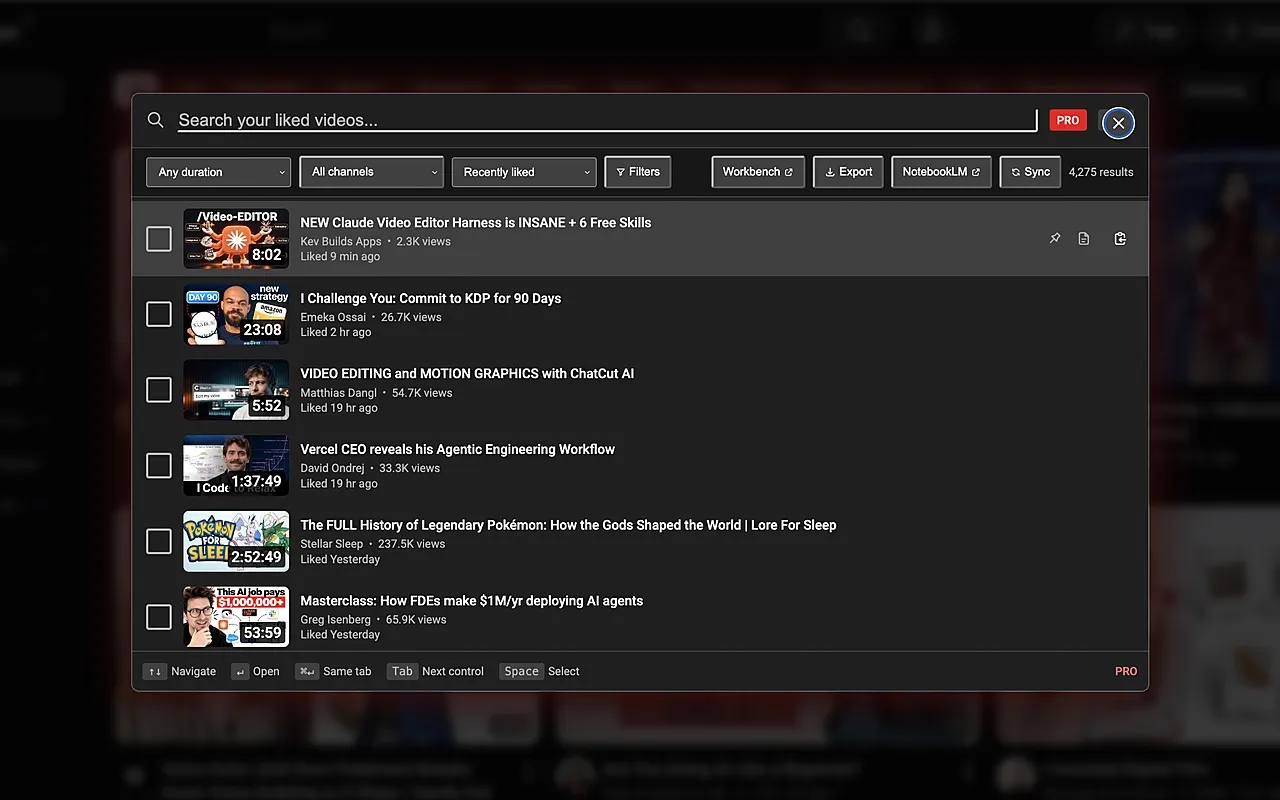Open the 8:02 Video-EDITOR thumbnail
The width and height of the screenshot is (1280, 800).
point(236,239)
